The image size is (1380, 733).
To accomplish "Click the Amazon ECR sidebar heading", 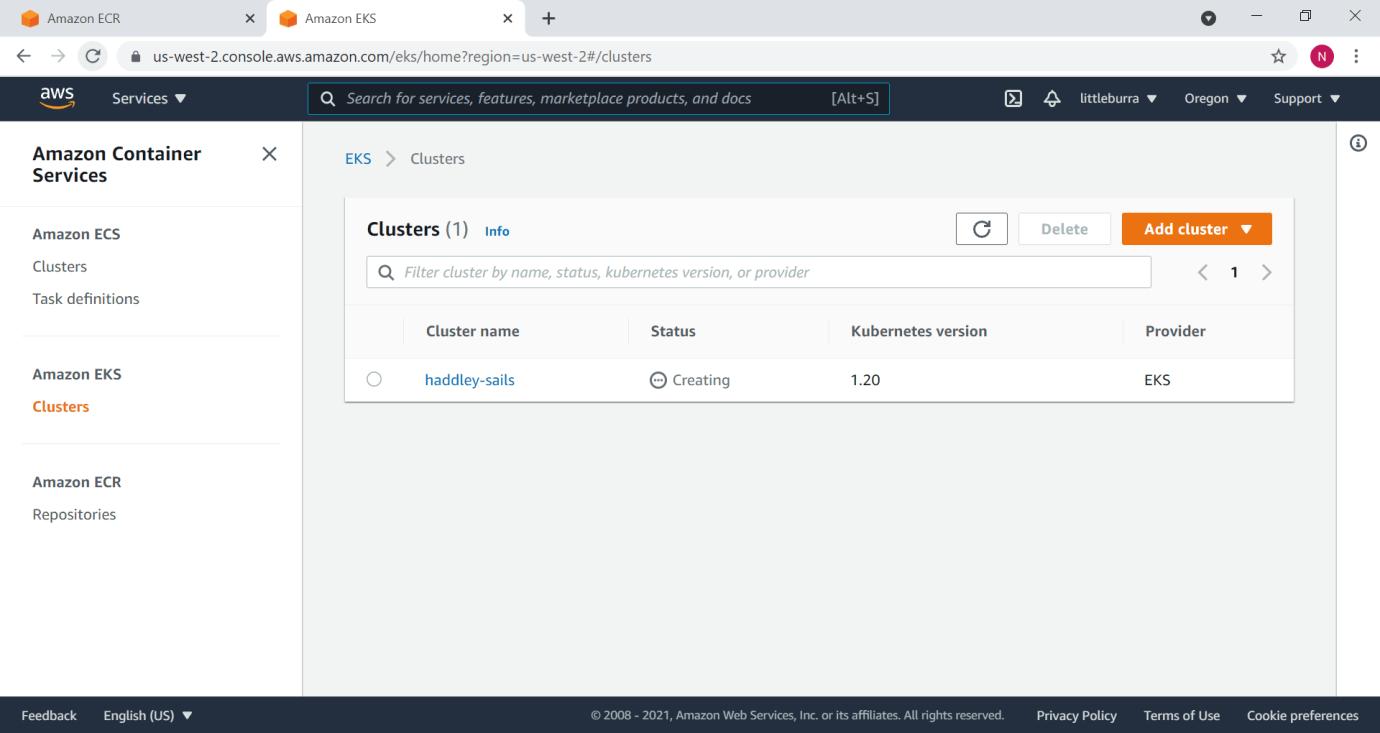I will click(77, 482).
